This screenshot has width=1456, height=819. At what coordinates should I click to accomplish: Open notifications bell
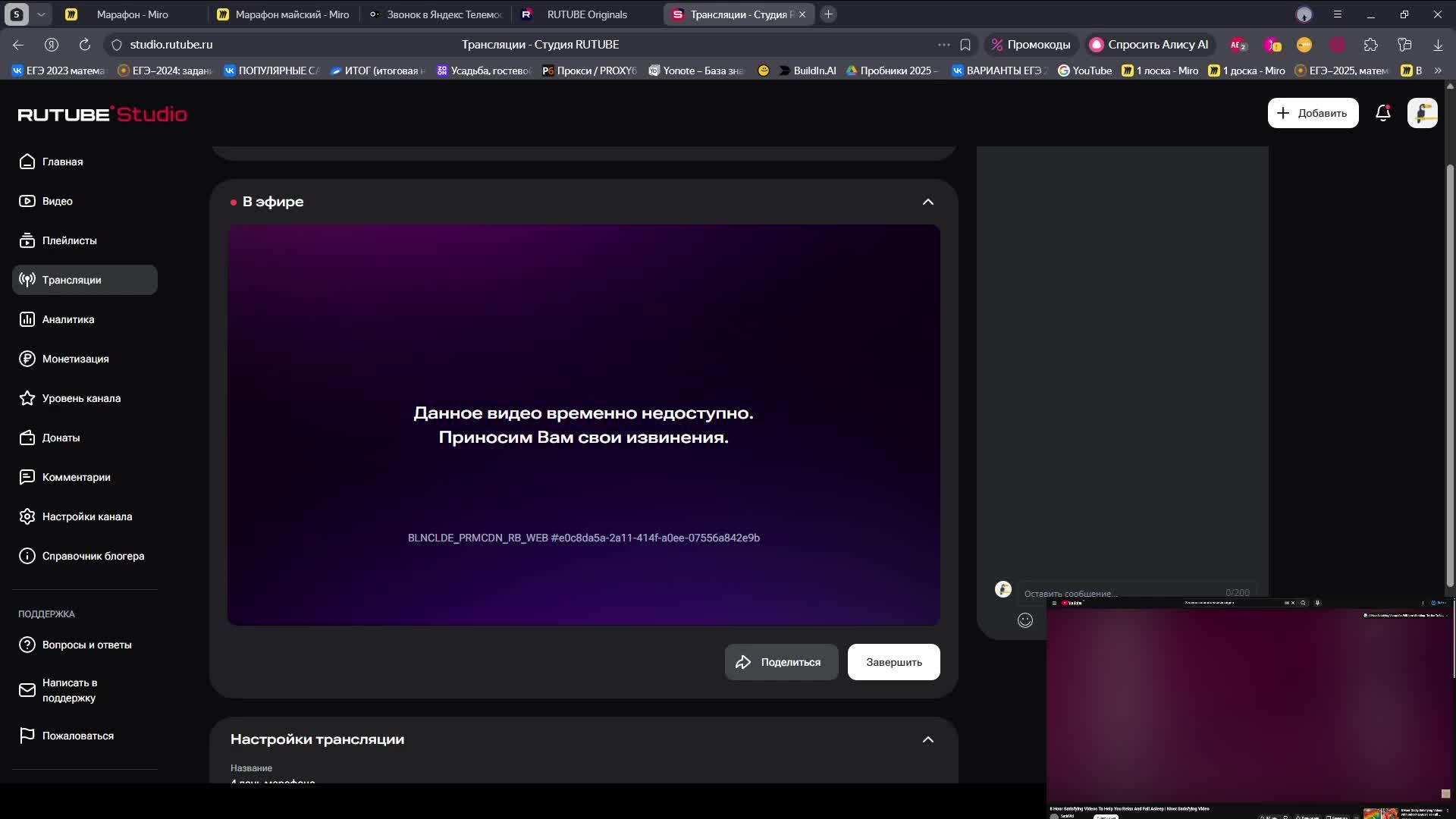(x=1382, y=113)
